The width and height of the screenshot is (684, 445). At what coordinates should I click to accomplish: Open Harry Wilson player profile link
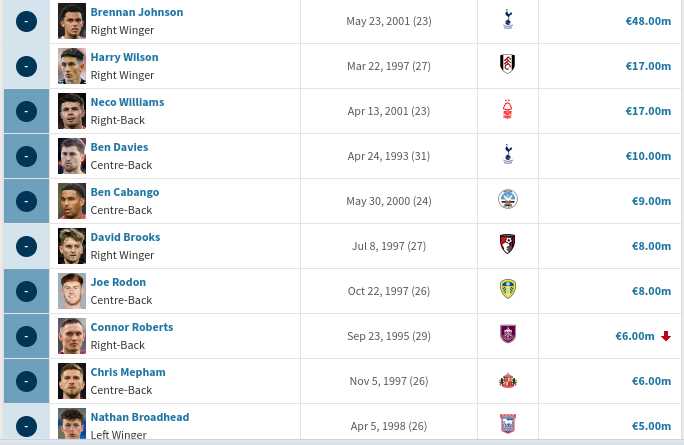click(x=124, y=57)
